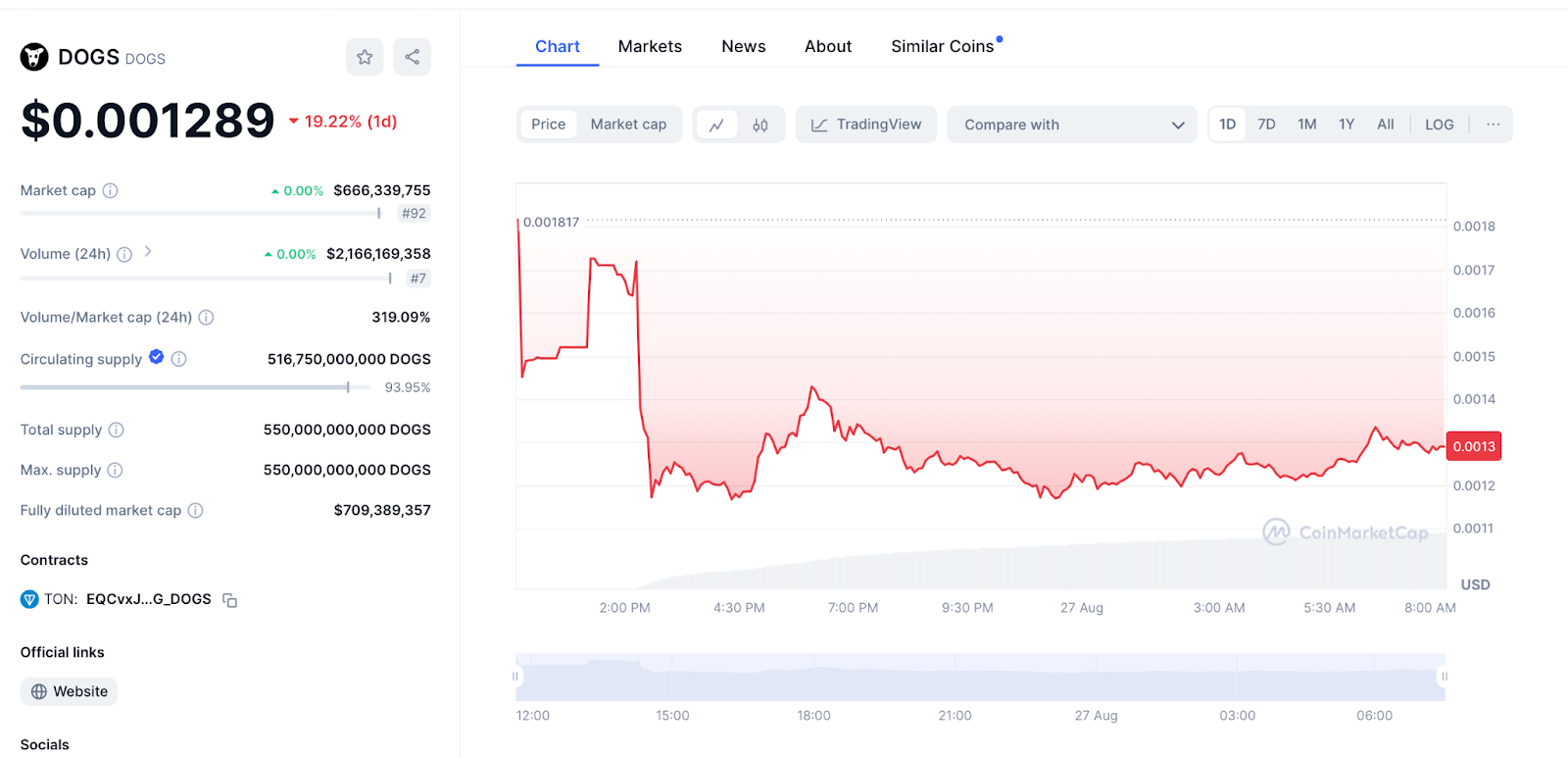Switch to candlestick chart view icon

click(760, 125)
